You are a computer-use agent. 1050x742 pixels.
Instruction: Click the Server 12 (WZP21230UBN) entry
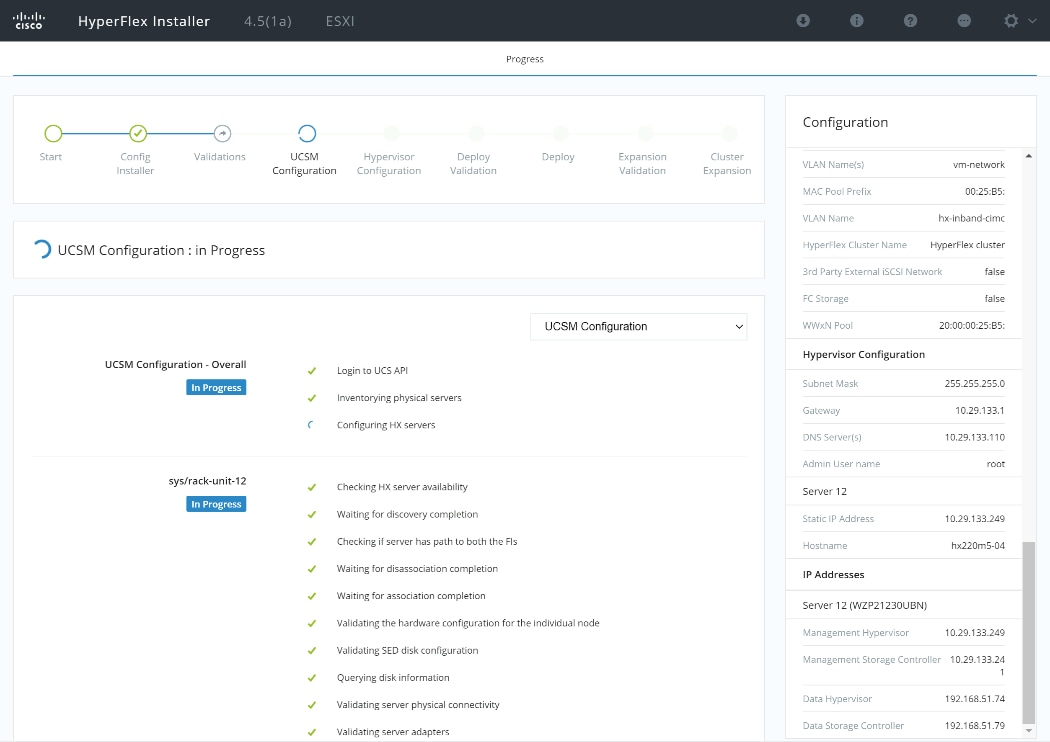point(865,605)
